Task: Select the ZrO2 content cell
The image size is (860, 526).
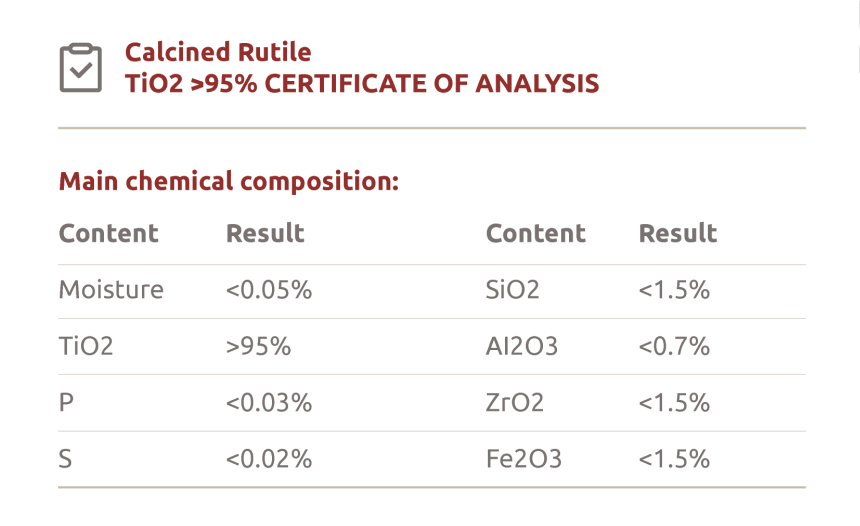Action: click(515, 403)
